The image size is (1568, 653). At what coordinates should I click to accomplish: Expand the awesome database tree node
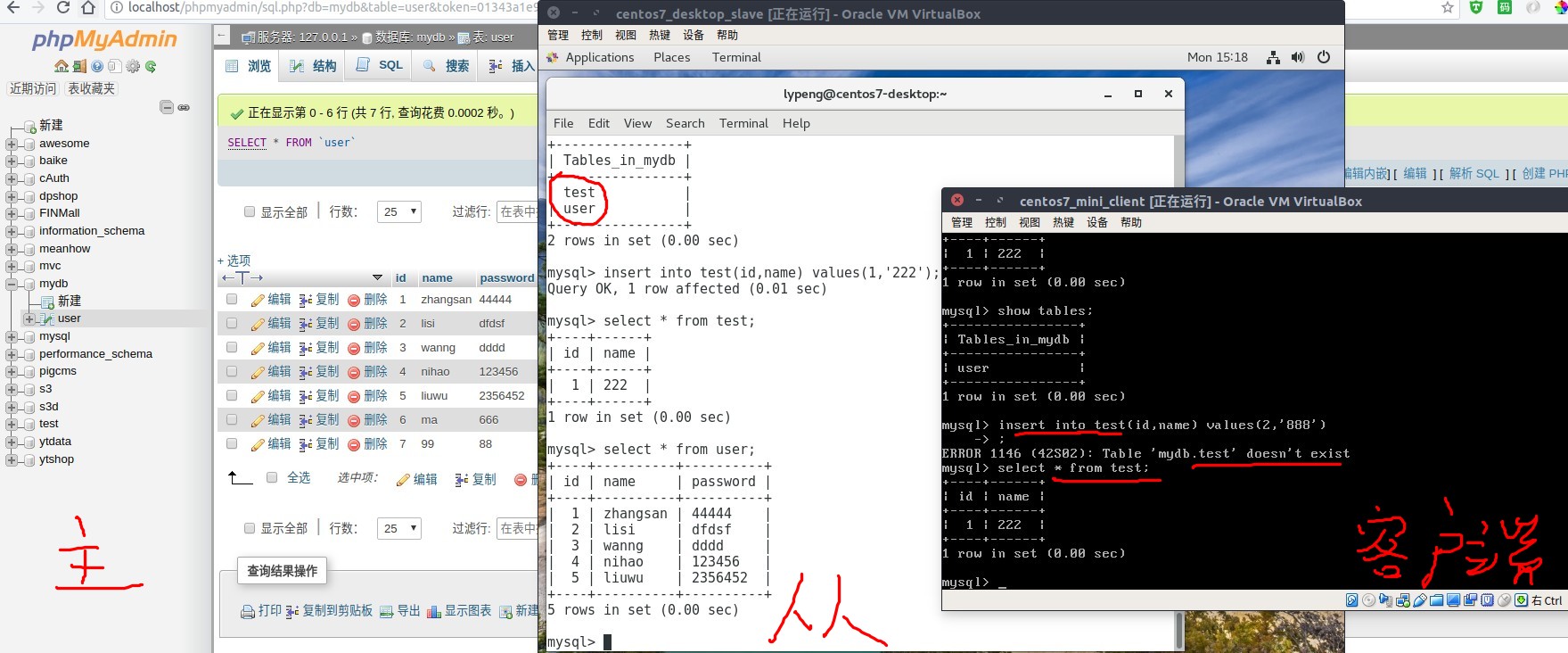coord(12,144)
